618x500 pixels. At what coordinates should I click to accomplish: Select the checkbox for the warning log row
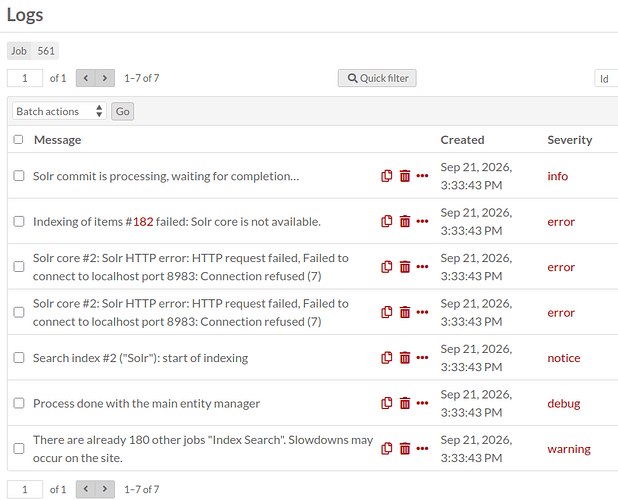tap(19, 448)
